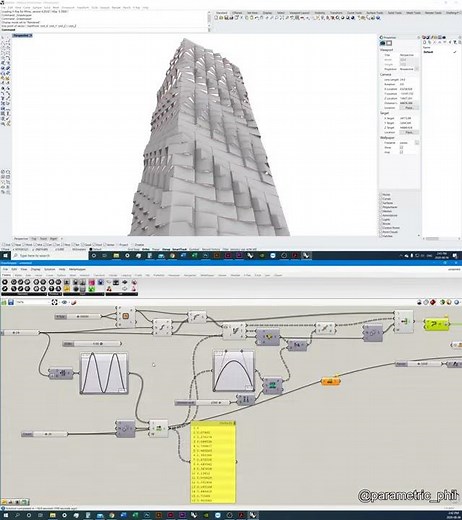Click the Chrome icon in the upper taskbar
The width and height of the screenshot is (462, 520).
point(172,256)
